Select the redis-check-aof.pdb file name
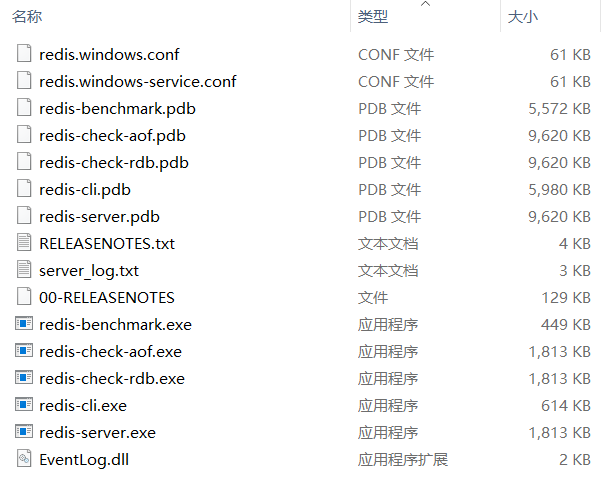Viewport: 601px width, 482px height. point(112,135)
